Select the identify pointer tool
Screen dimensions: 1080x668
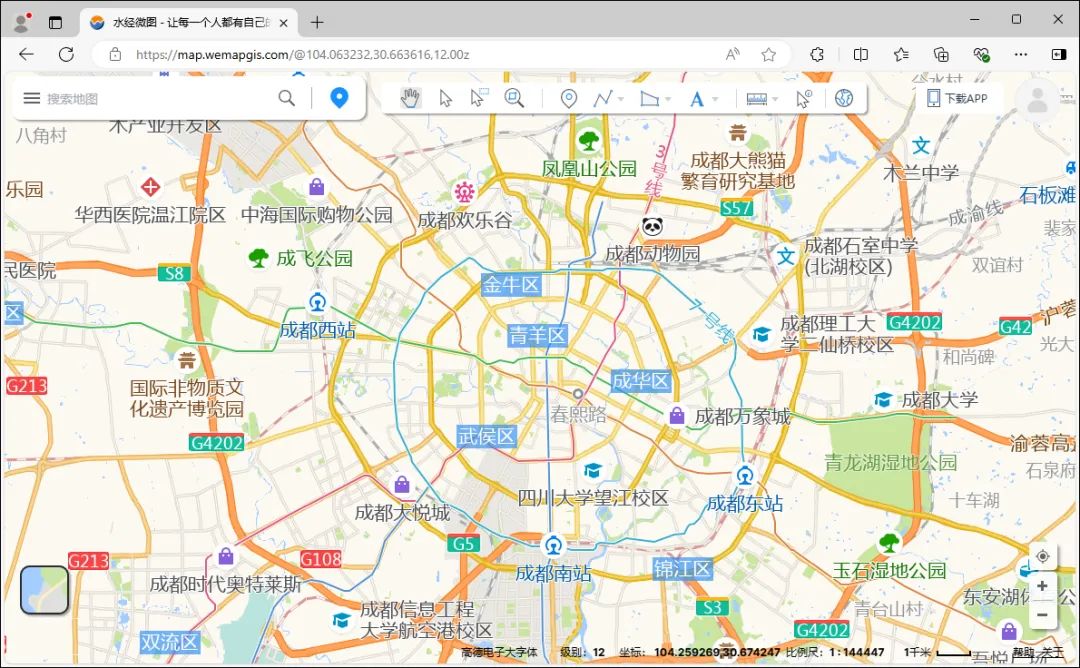point(803,98)
